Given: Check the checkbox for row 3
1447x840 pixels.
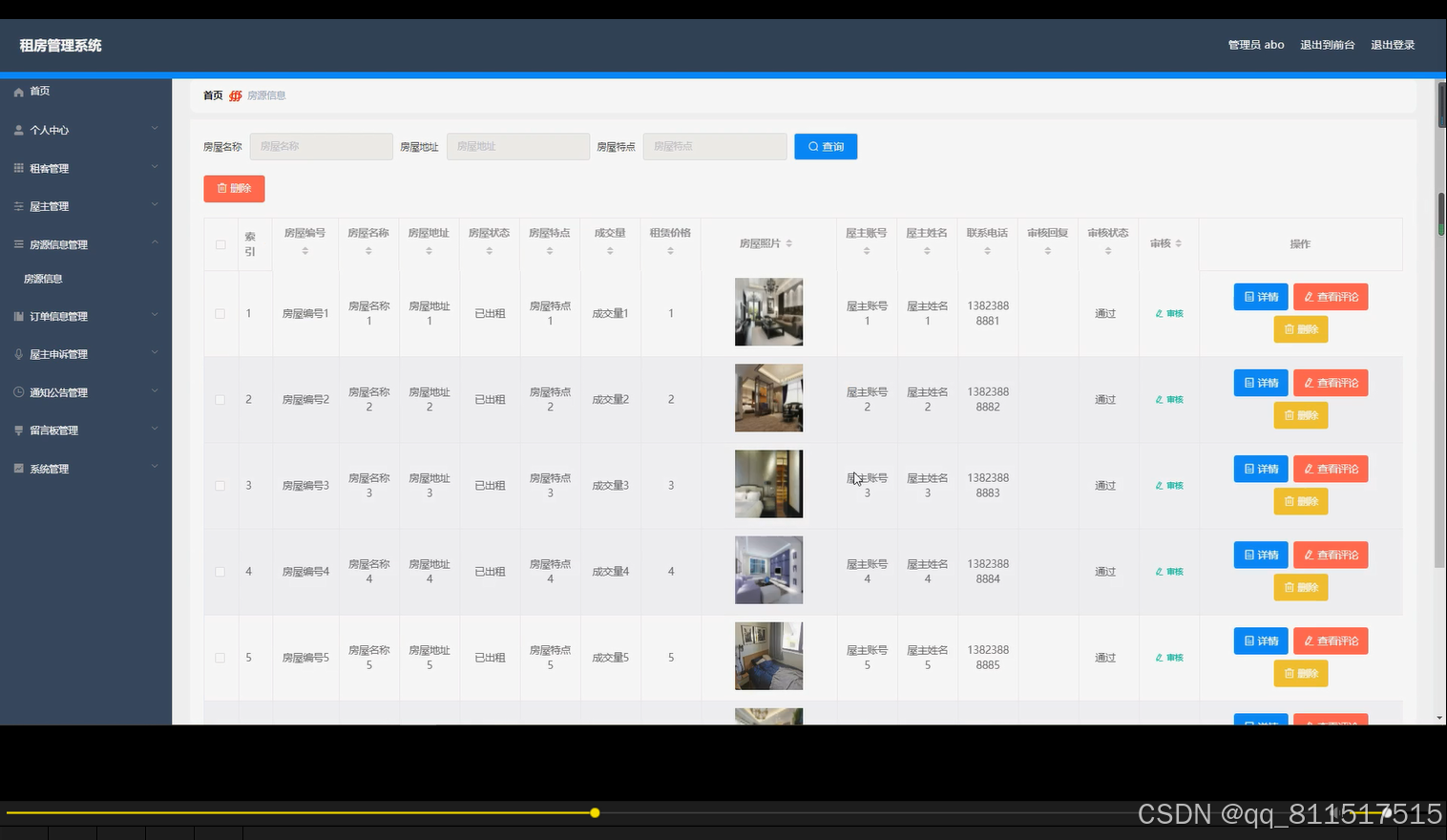Looking at the screenshot, I should [220, 485].
